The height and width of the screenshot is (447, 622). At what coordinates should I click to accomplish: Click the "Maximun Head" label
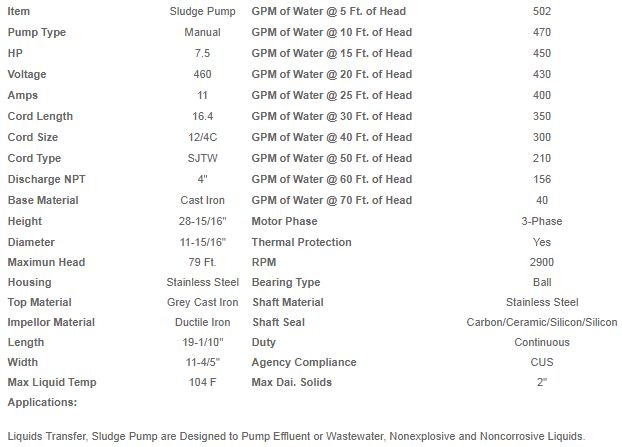point(46,262)
